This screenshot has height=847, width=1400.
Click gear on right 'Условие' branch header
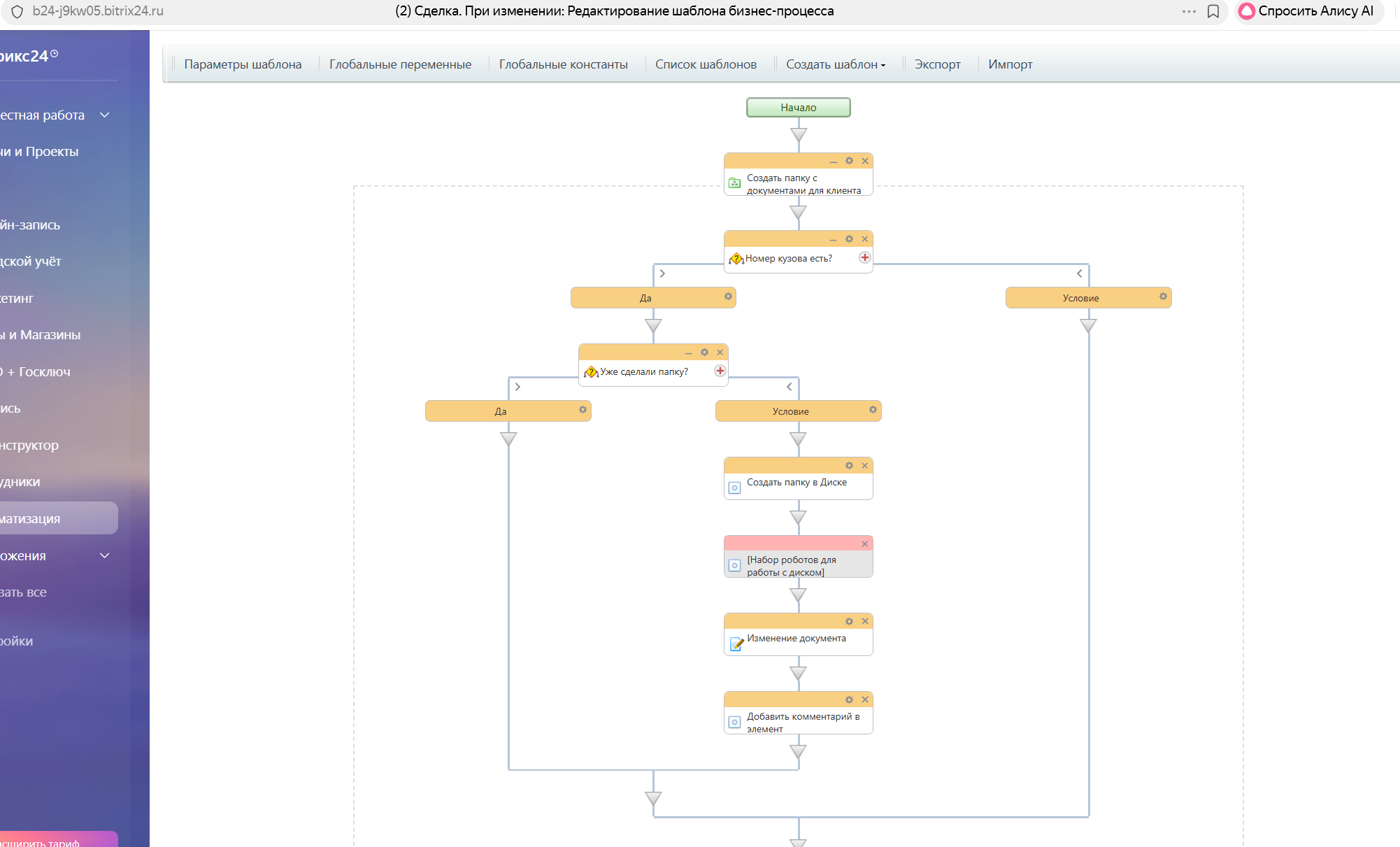coord(1163,297)
